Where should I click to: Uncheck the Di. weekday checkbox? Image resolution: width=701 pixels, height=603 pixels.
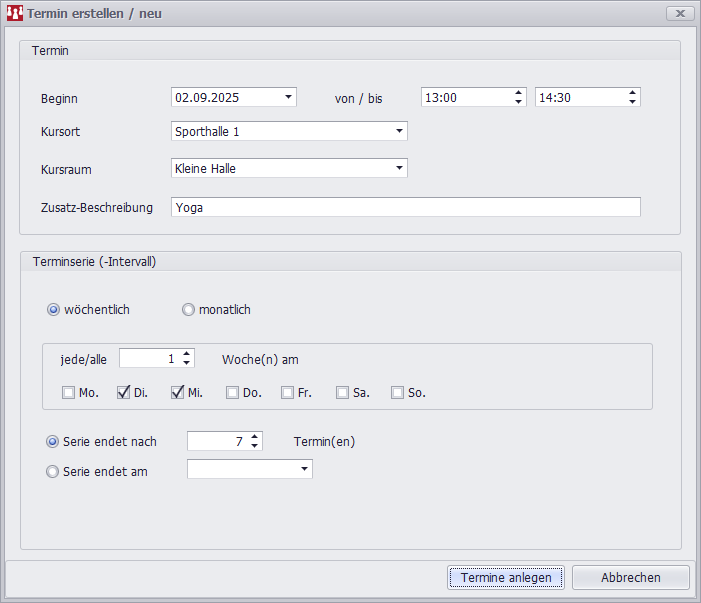pyautogui.click(x=124, y=393)
